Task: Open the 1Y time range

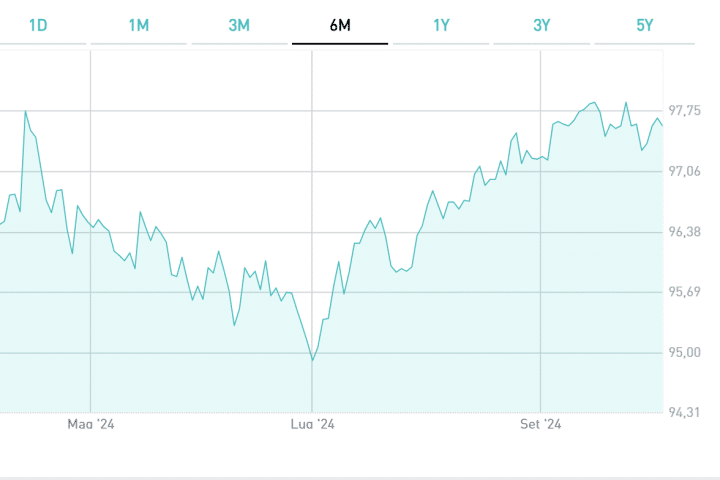Action: click(x=440, y=25)
